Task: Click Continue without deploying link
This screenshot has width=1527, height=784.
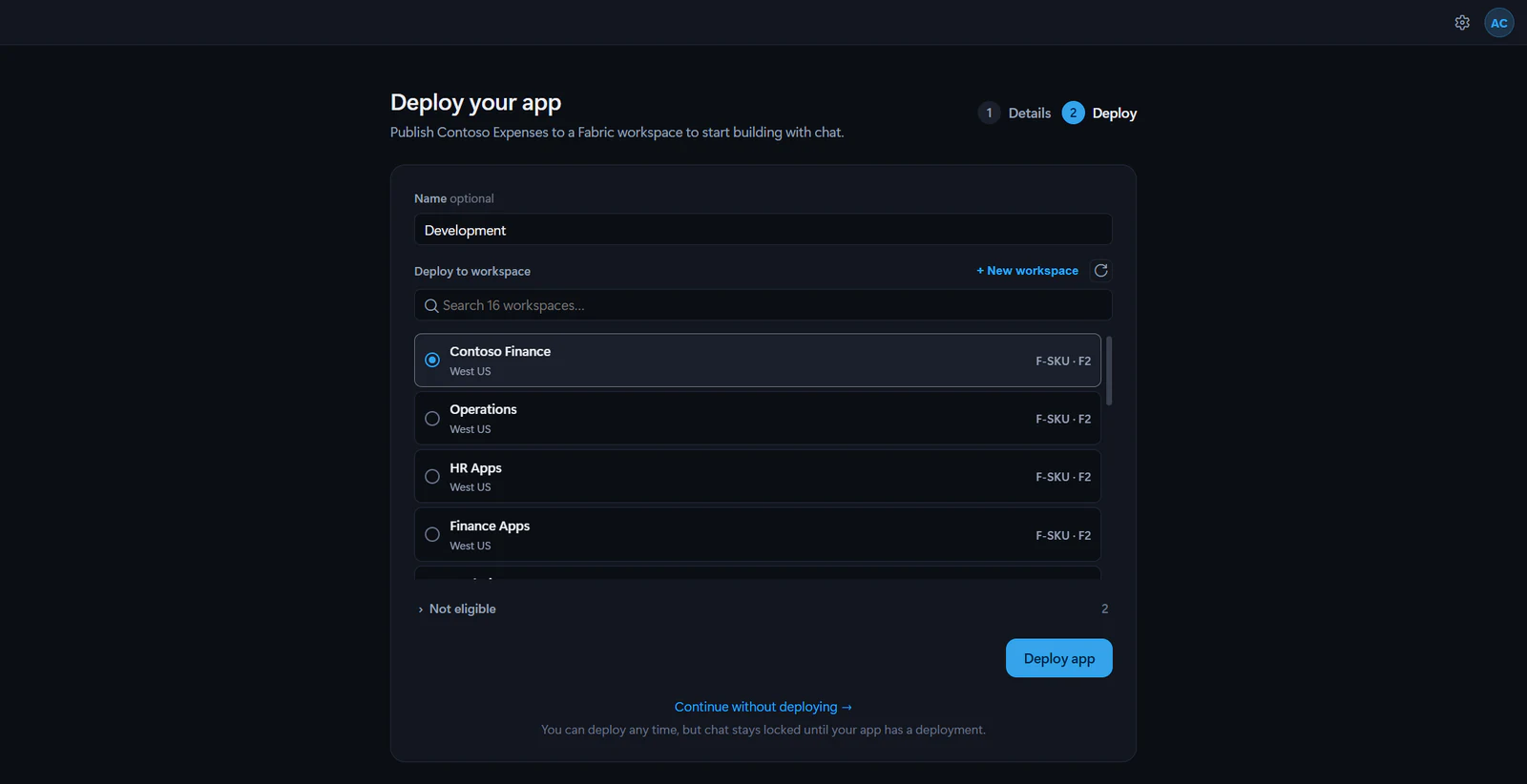Action: click(763, 707)
